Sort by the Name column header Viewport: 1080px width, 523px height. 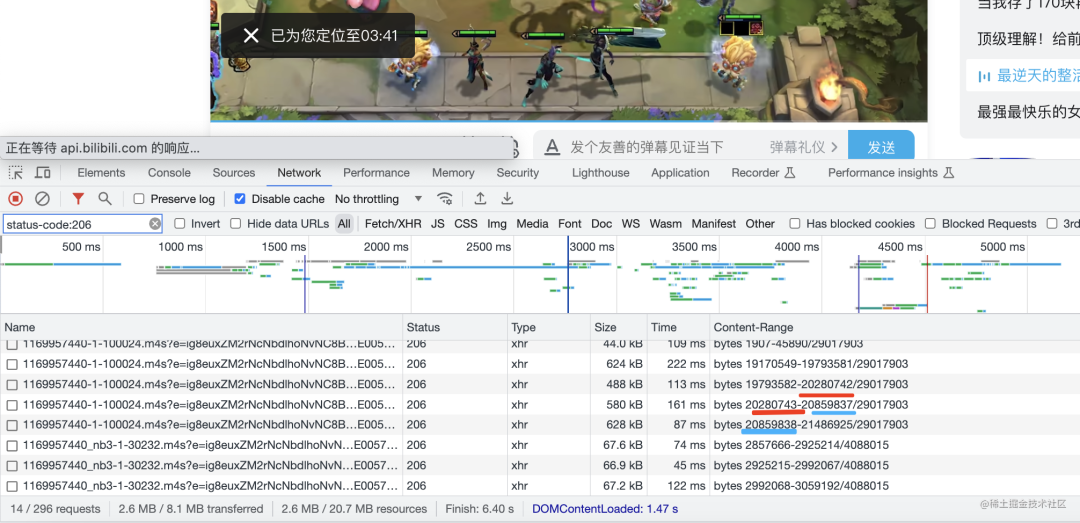tap(202, 327)
